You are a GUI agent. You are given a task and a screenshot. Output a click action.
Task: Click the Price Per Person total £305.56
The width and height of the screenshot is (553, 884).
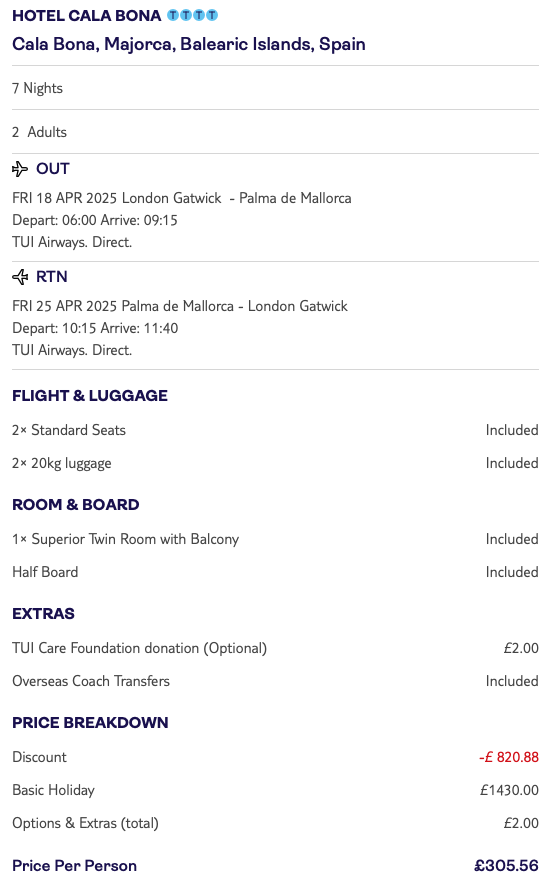[x=507, y=865]
